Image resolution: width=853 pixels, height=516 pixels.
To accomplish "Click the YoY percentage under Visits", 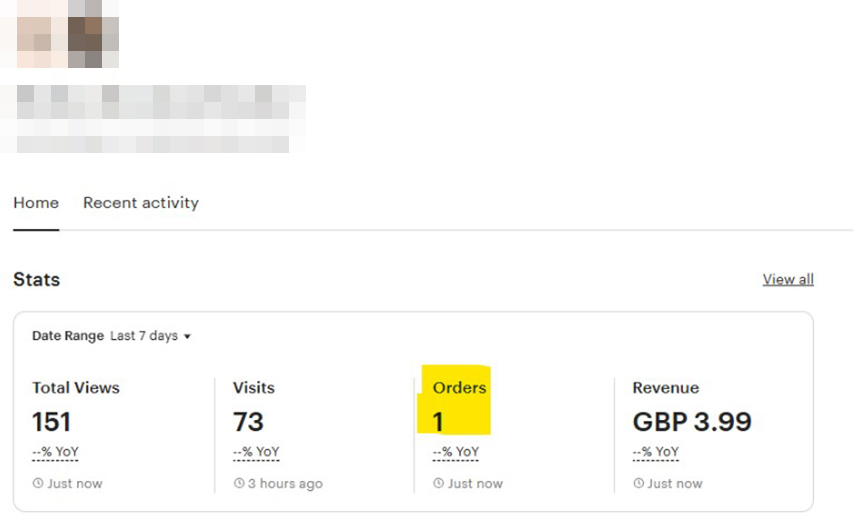I will 256,452.
